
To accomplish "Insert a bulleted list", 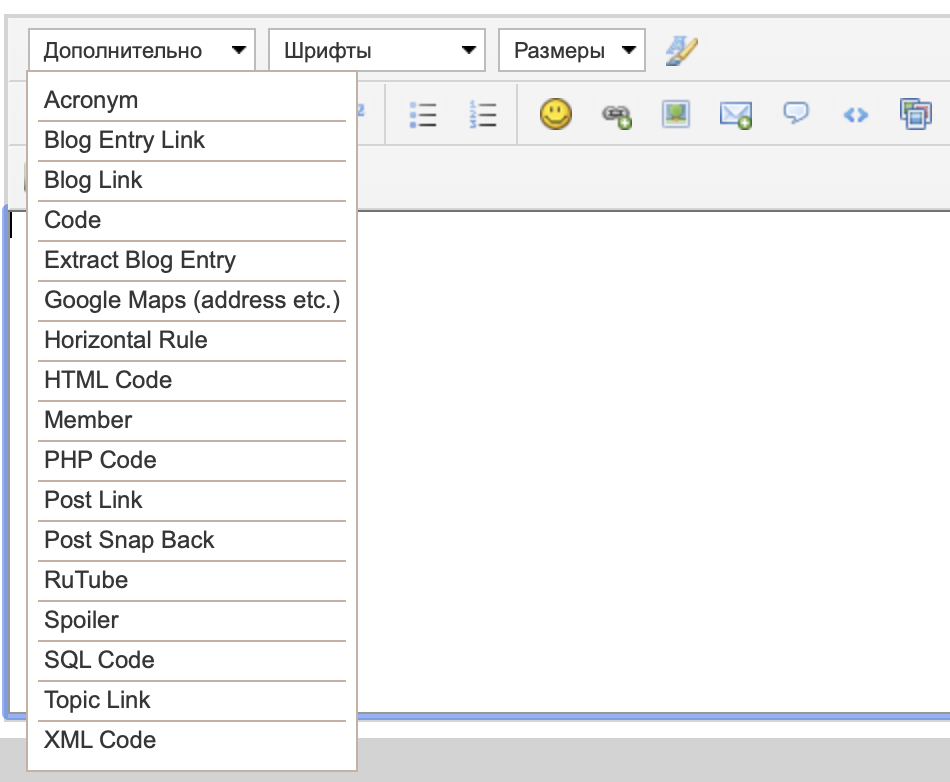I will tap(423, 114).
